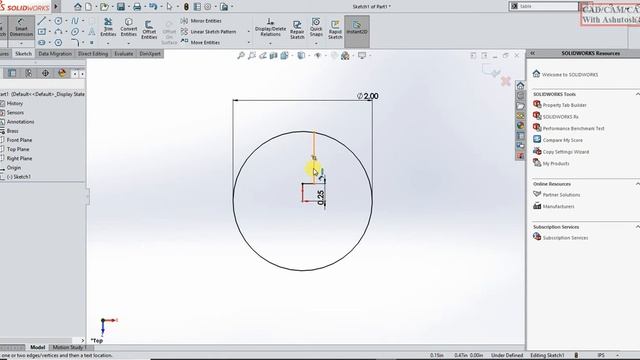Screen dimensions: 640x360
Task: Open Move Entities dropdown arrow
Action: (249, 42)
